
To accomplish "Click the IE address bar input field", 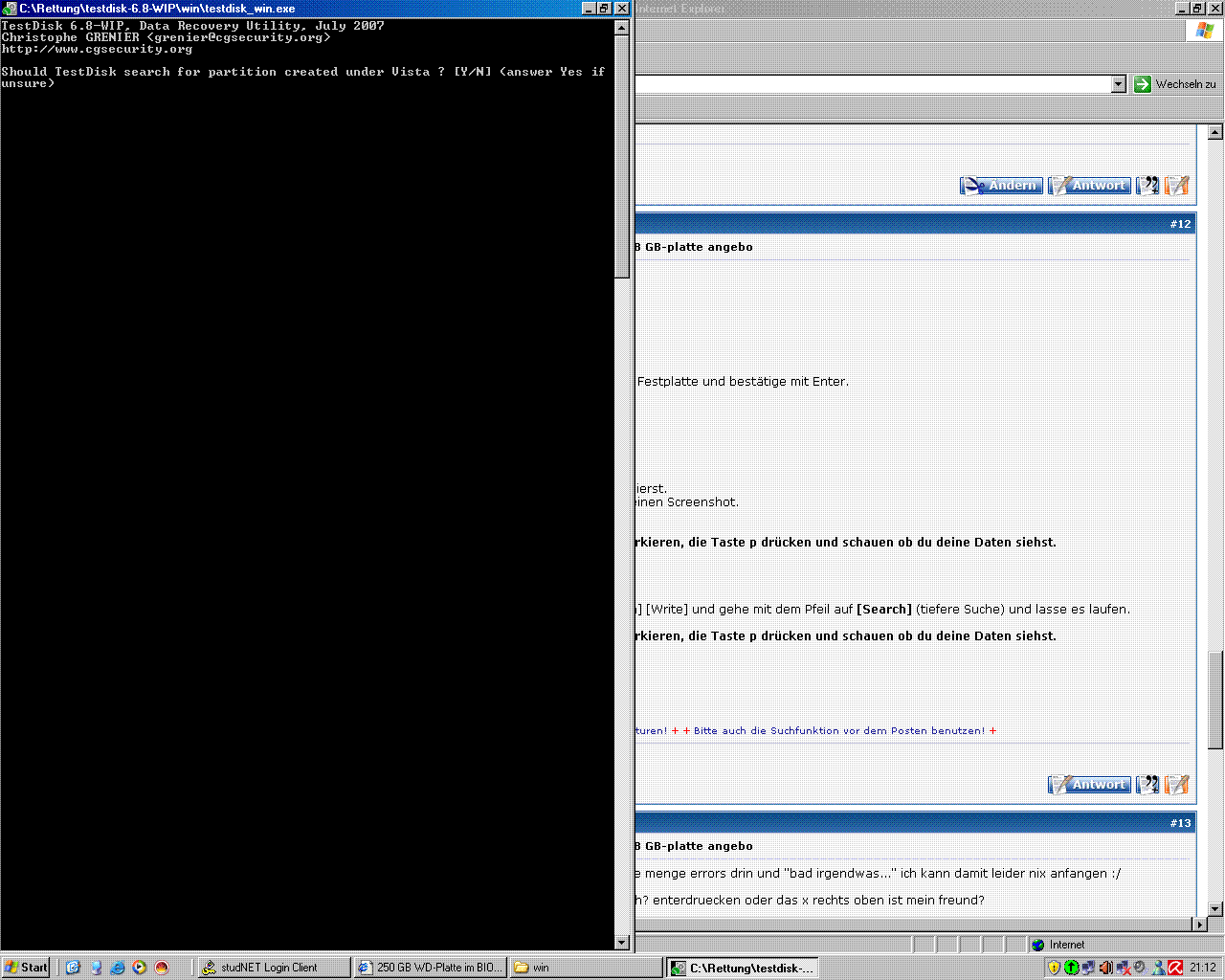I will [873, 84].
